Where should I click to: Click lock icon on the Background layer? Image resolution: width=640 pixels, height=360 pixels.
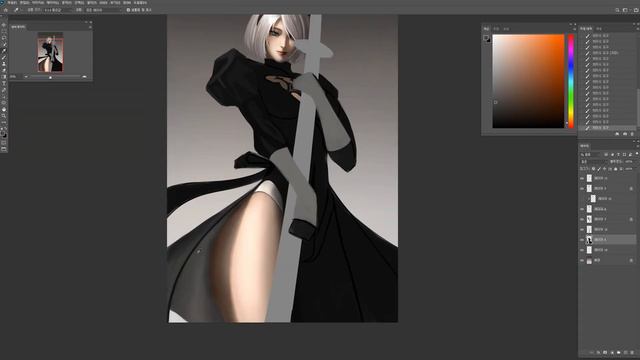tap(631, 260)
